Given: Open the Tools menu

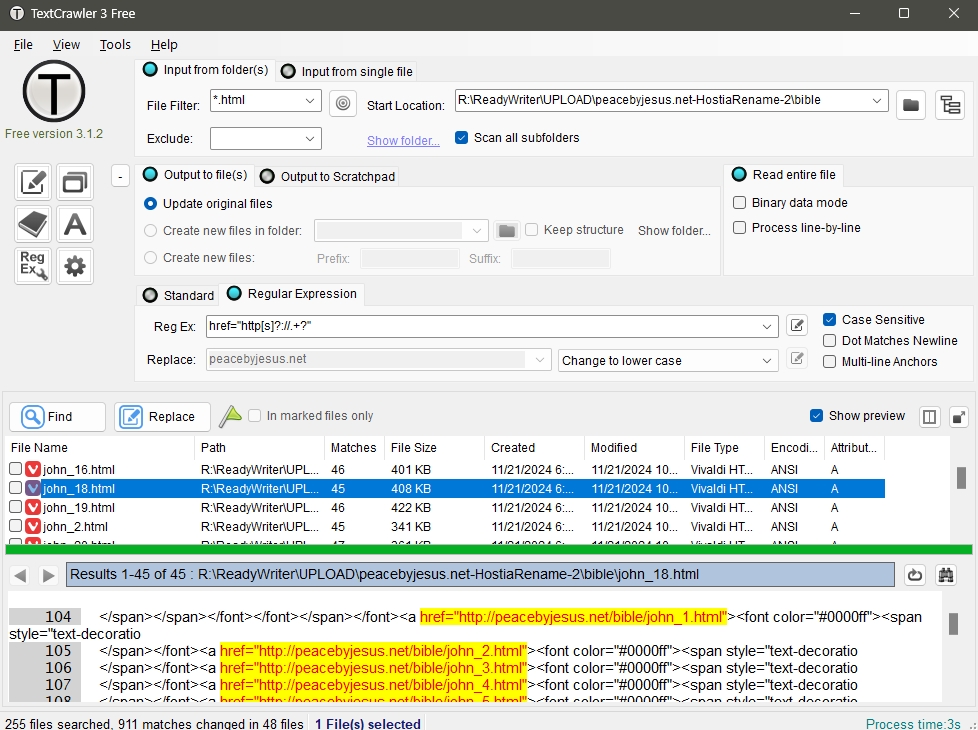Looking at the screenshot, I should tap(115, 45).
